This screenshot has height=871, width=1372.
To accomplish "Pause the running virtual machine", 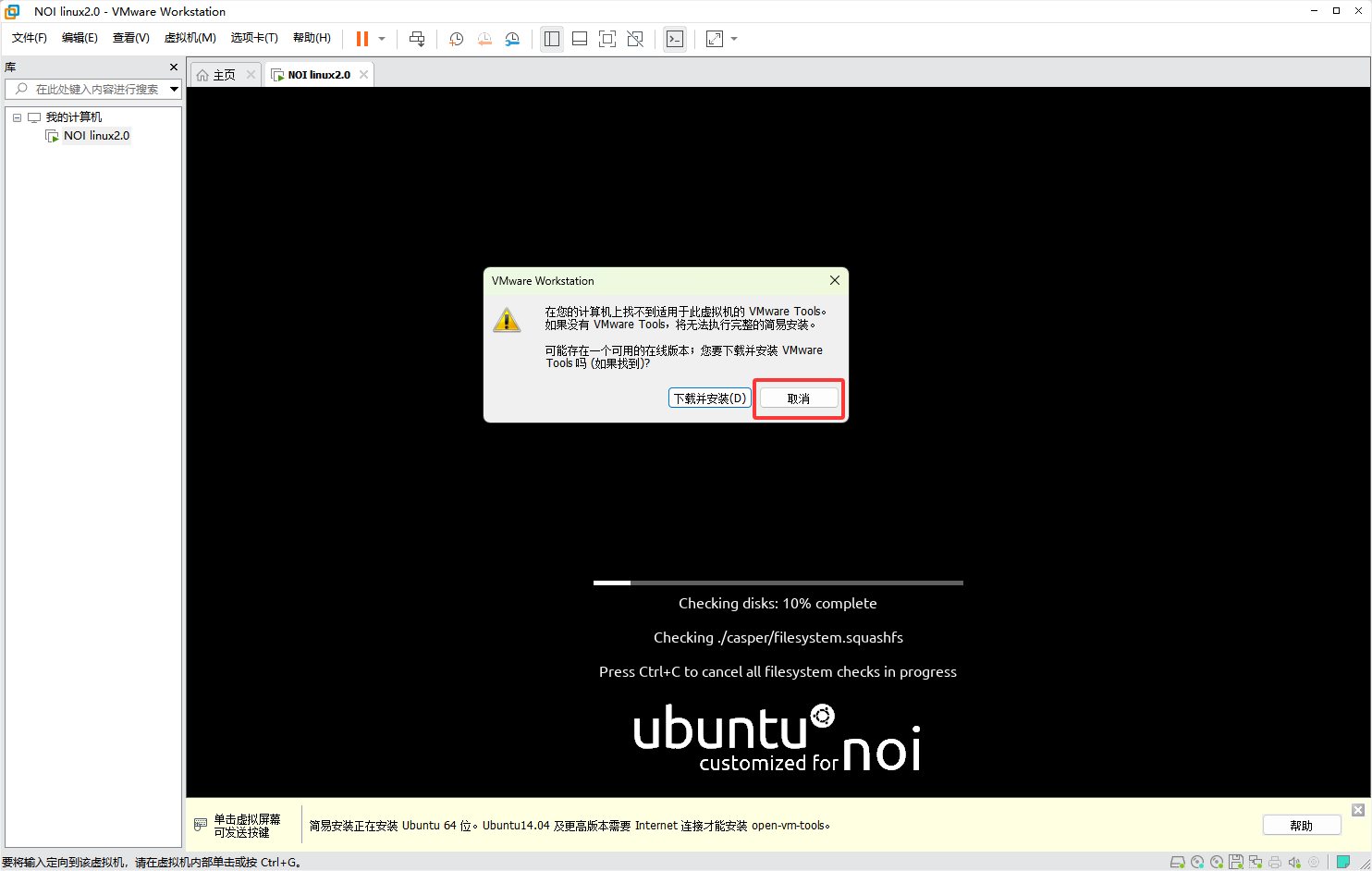I will pyautogui.click(x=362, y=39).
